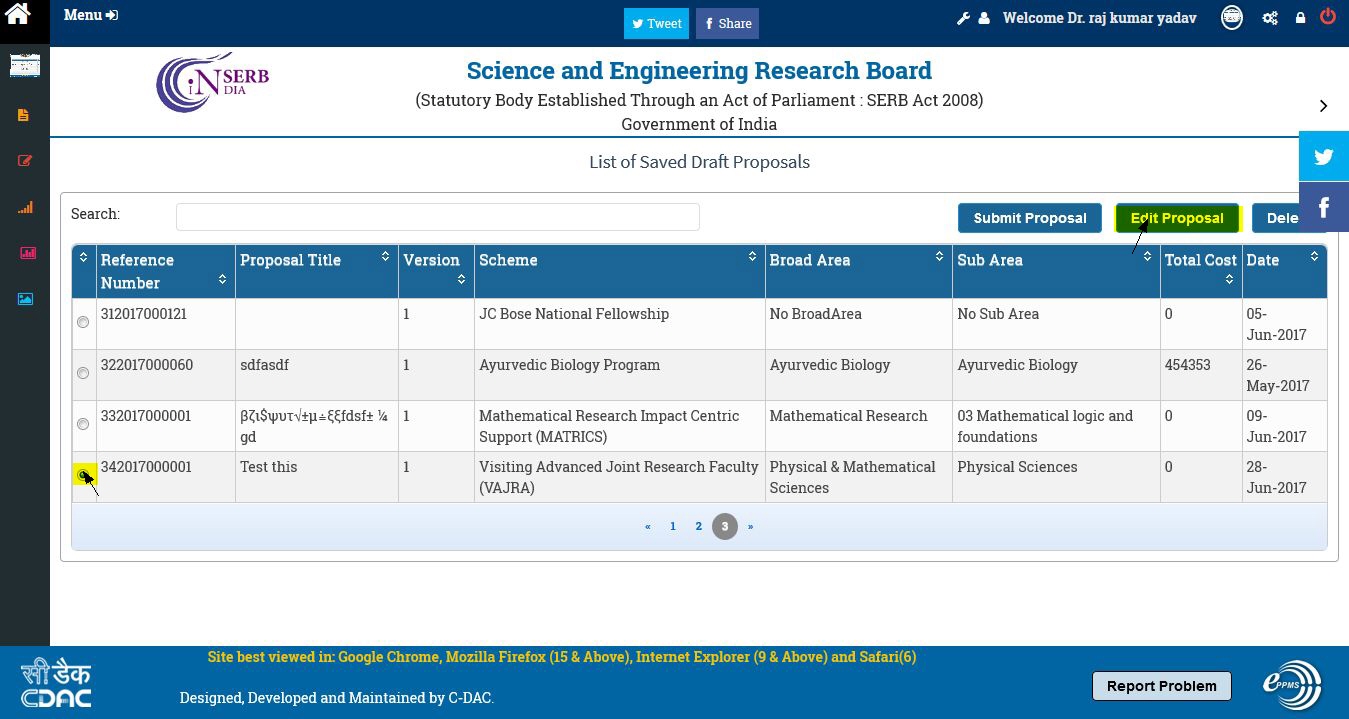
Task: Click the red power logout icon
Action: point(1328,17)
